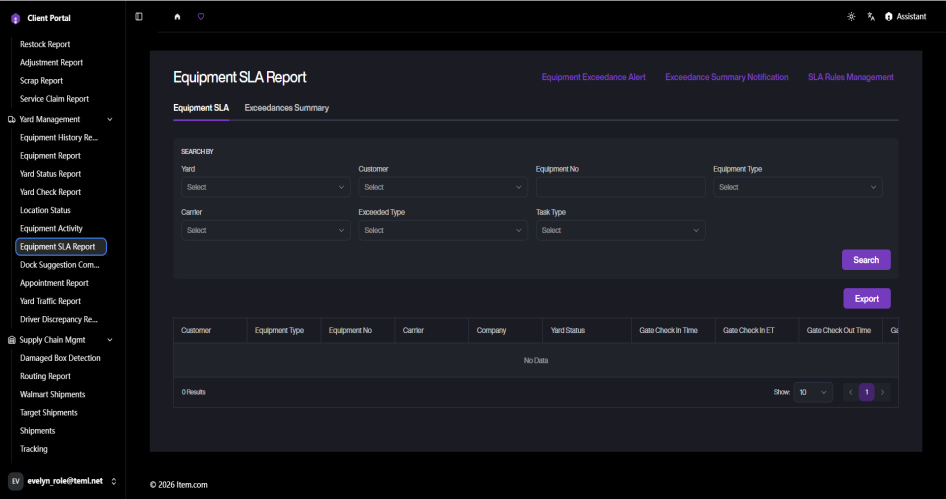Screen dimensions: 946x499
Task: Switch to Exceedances Summary tab
Action: (x=287, y=108)
